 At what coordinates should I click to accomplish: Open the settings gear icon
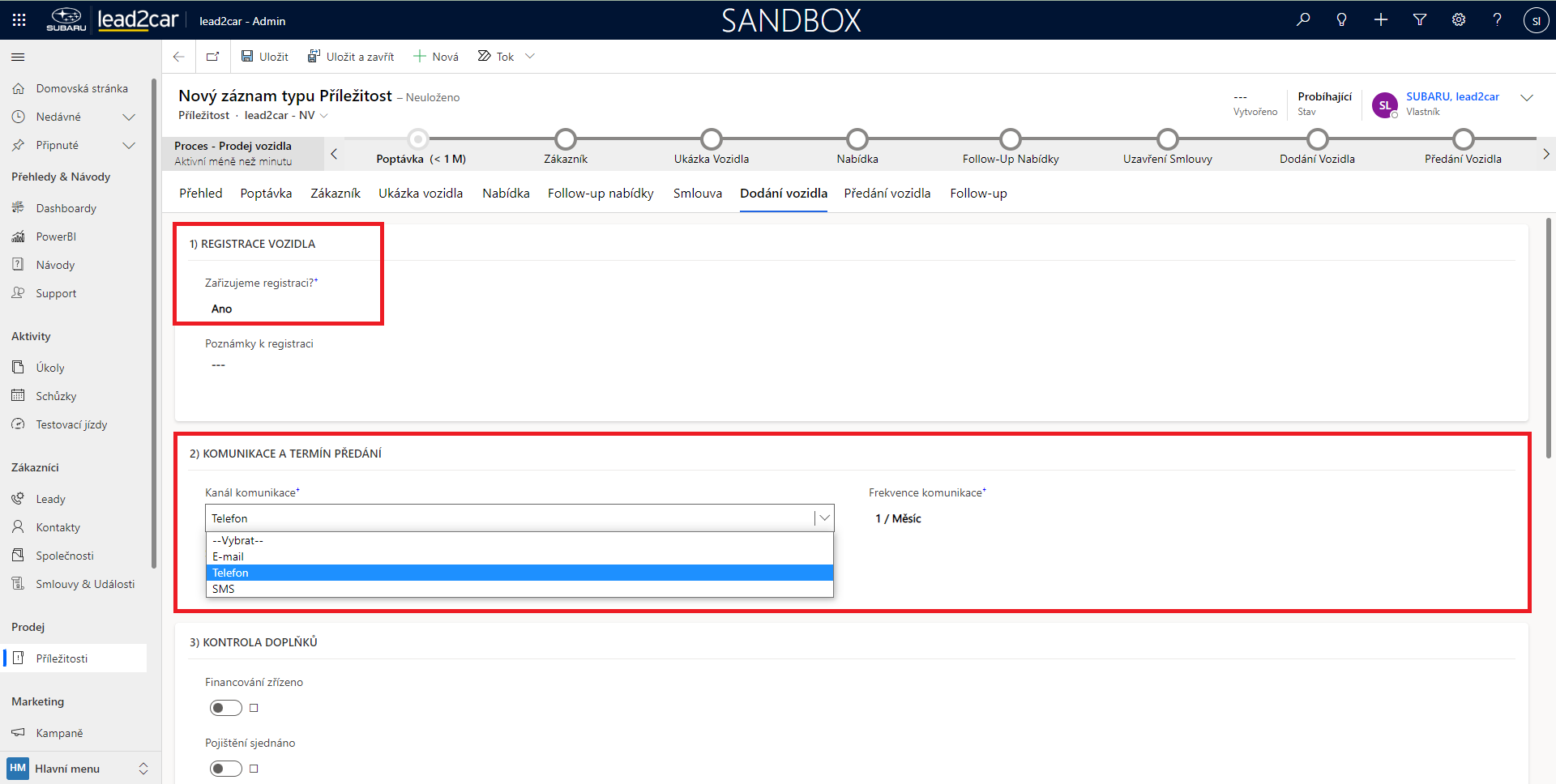click(1459, 19)
